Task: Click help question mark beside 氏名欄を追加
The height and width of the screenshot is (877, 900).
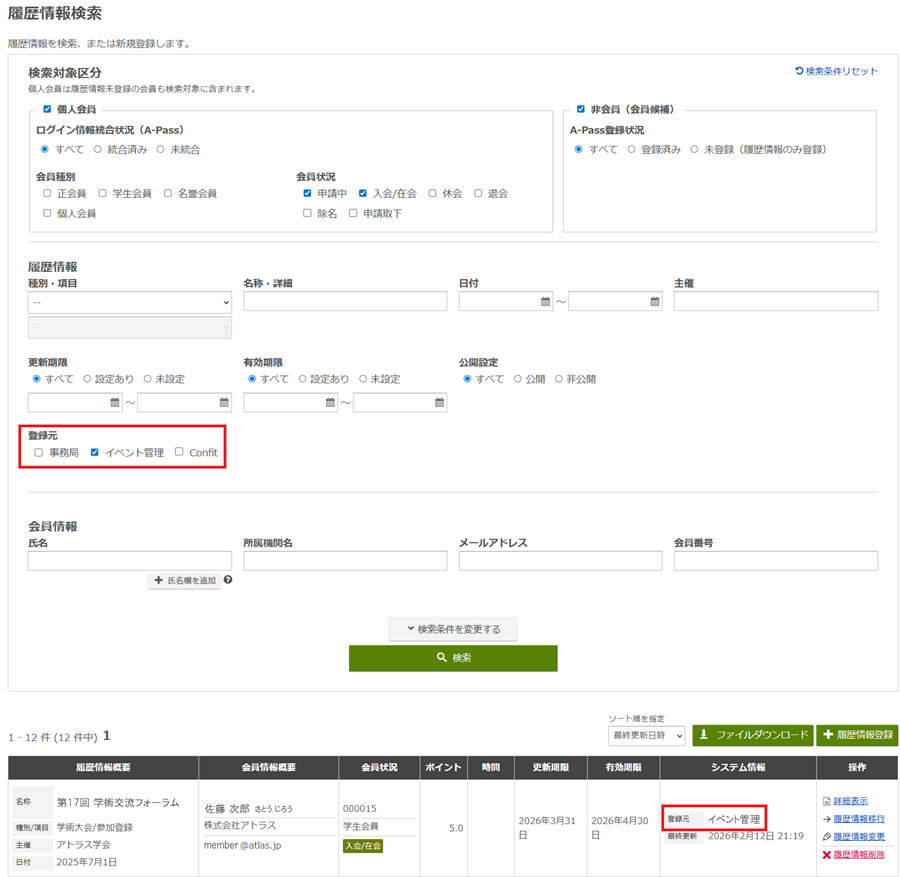Action: click(x=228, y=580)
